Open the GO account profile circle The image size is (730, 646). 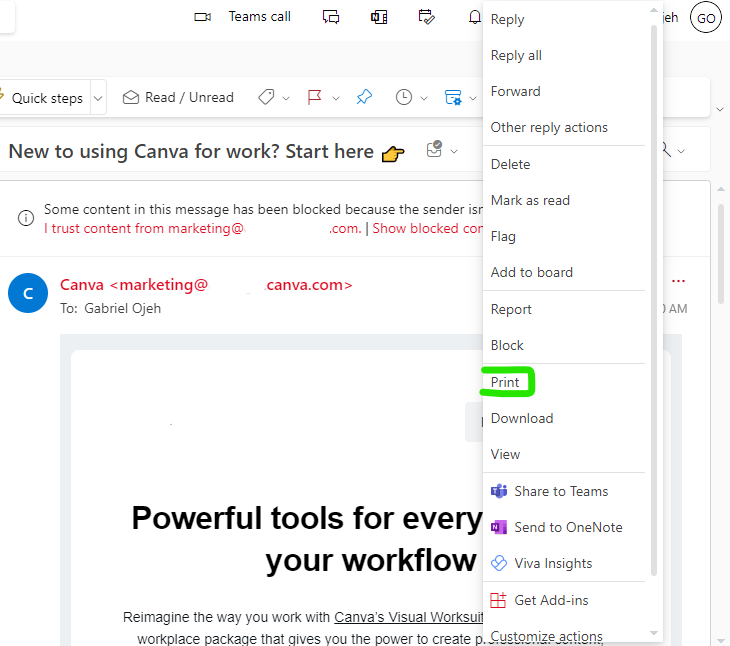(706, 18)
